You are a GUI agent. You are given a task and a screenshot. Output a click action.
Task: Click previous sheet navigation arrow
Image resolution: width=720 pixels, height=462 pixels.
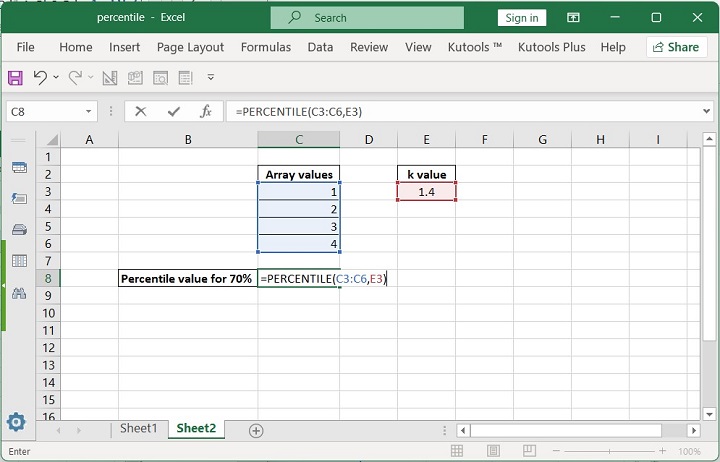[58, 431]
